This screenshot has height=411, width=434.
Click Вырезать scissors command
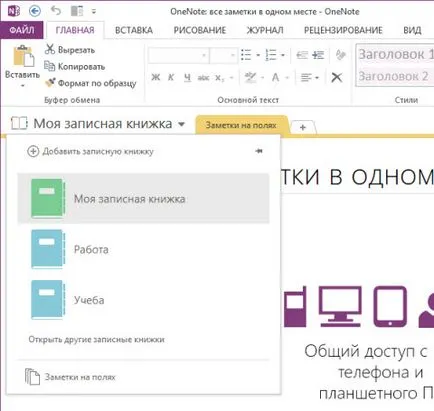[70, 50]
